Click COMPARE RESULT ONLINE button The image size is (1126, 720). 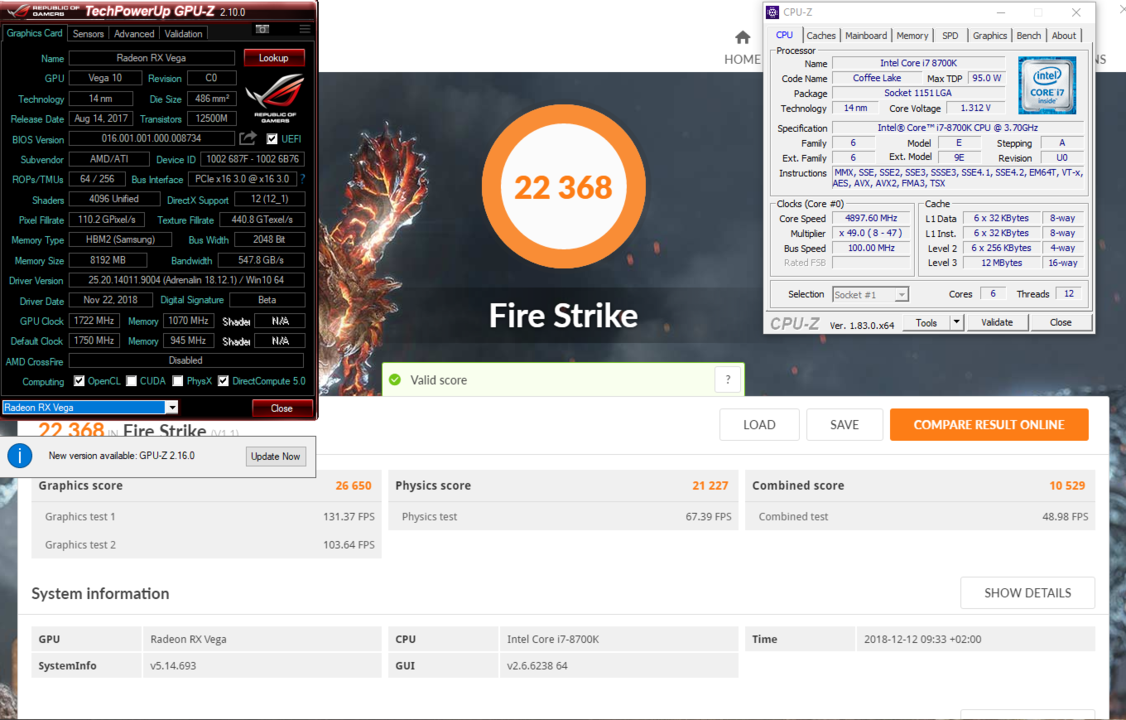989,424
